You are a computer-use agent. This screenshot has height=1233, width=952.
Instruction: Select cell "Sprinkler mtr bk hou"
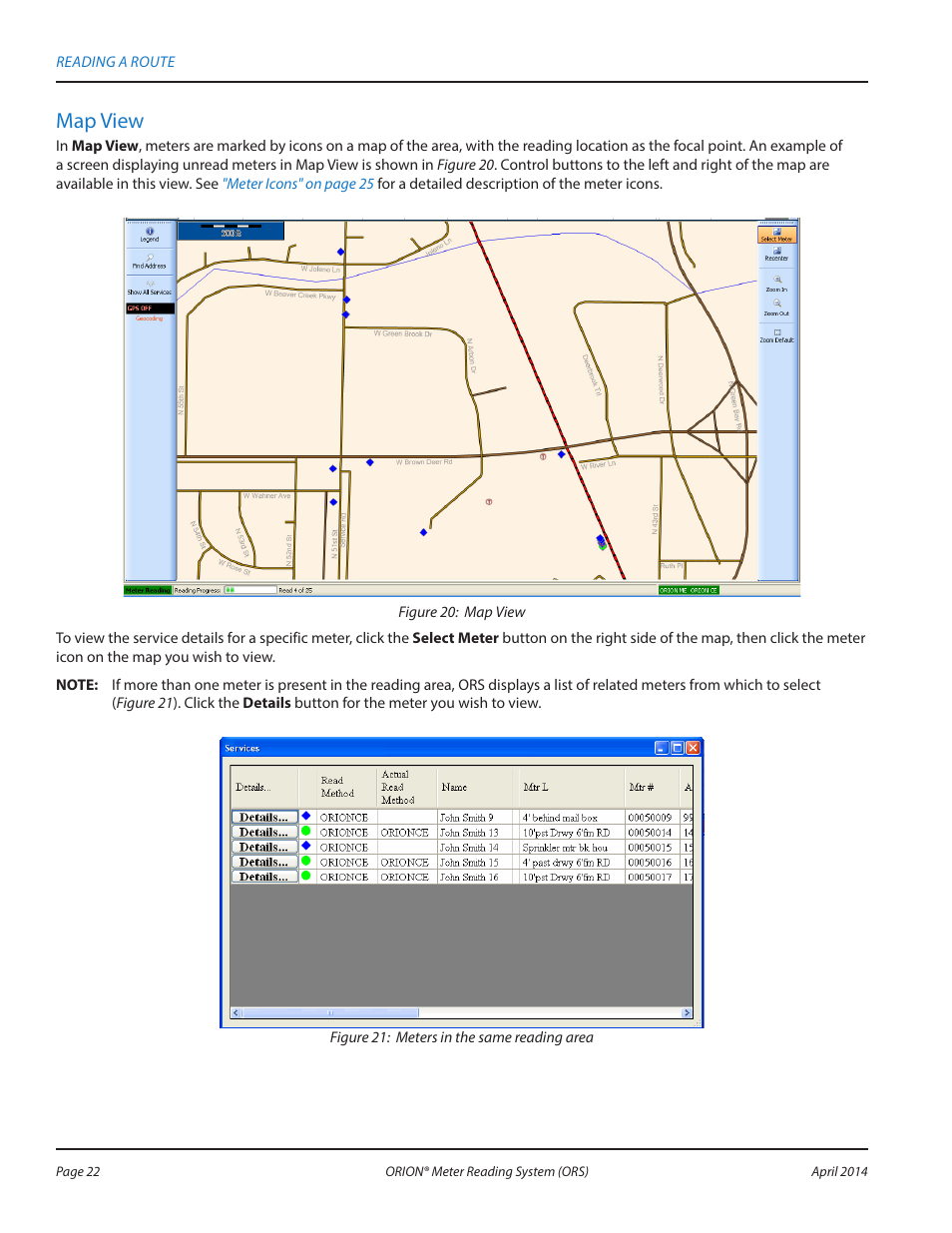point(571,848)
